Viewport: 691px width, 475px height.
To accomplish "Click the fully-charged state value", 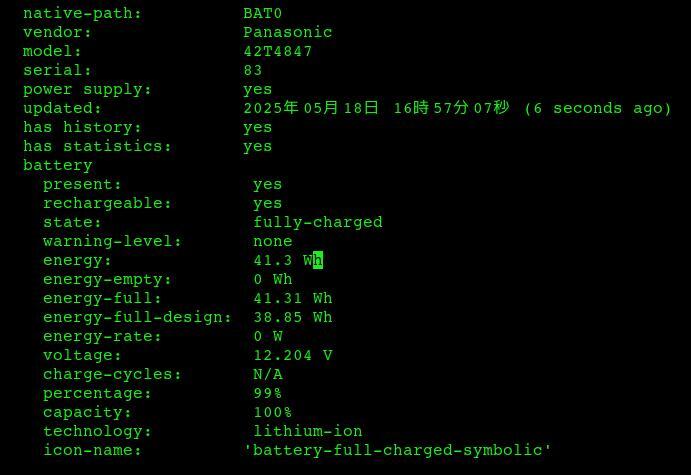I will [x=318, y=222].
